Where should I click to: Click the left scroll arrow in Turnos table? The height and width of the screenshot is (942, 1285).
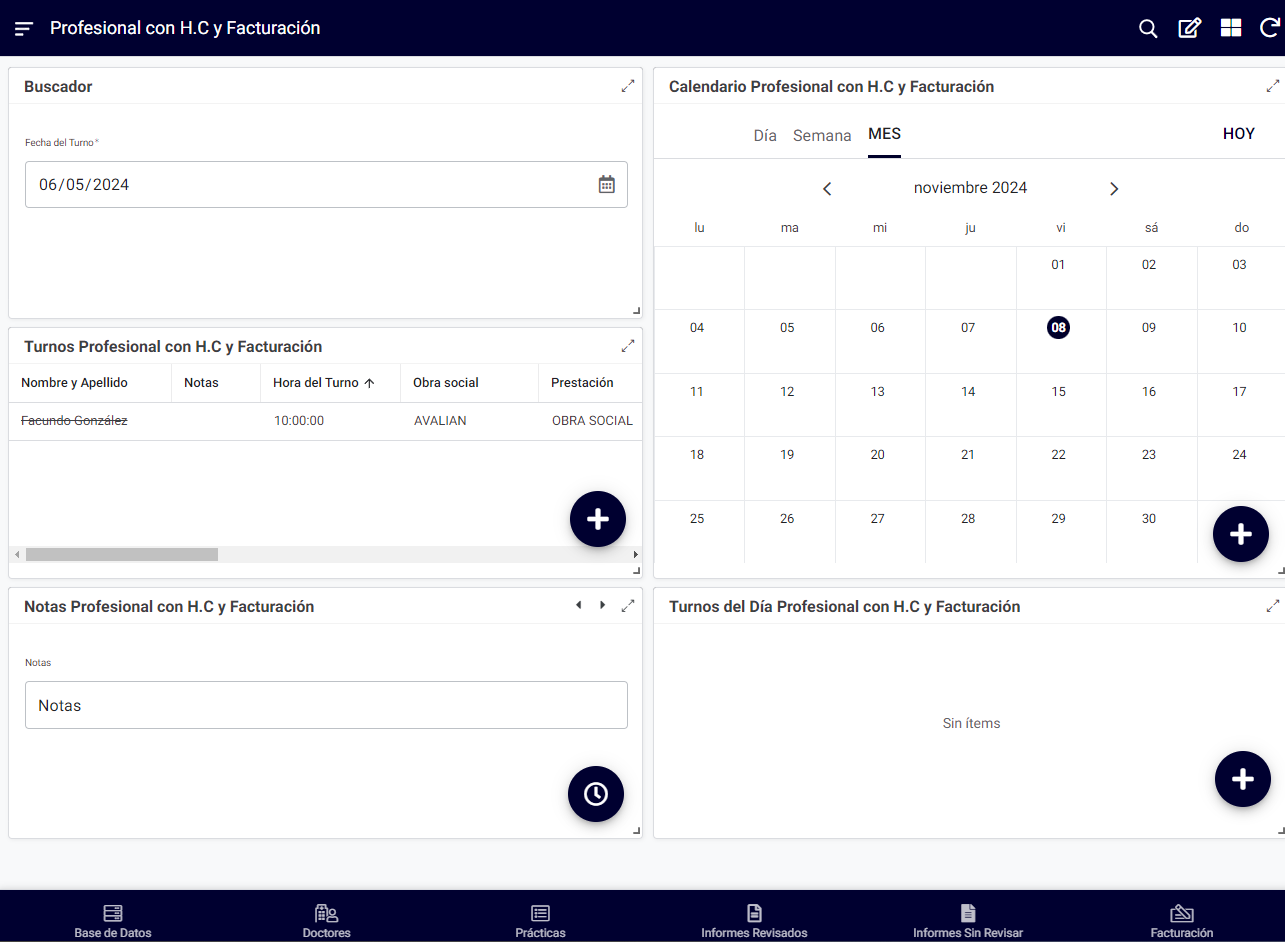point(16,554)
